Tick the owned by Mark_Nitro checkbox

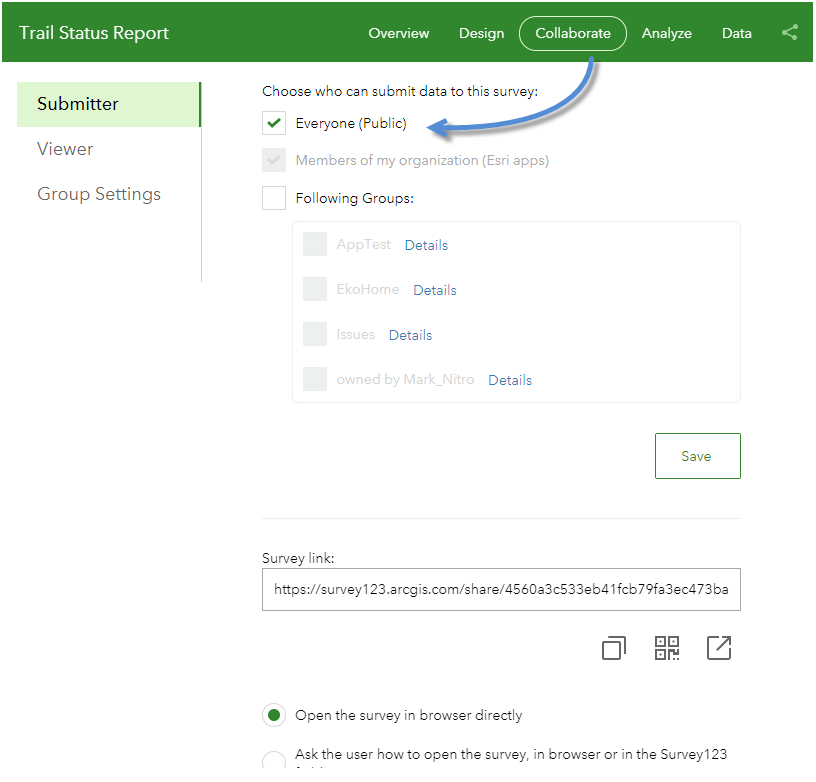(315, 379)
